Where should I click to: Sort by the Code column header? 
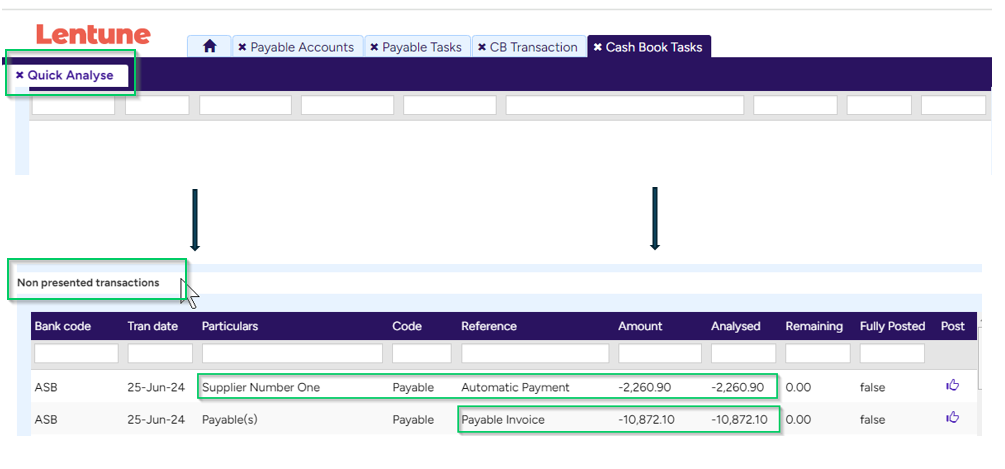pos(407,326)
